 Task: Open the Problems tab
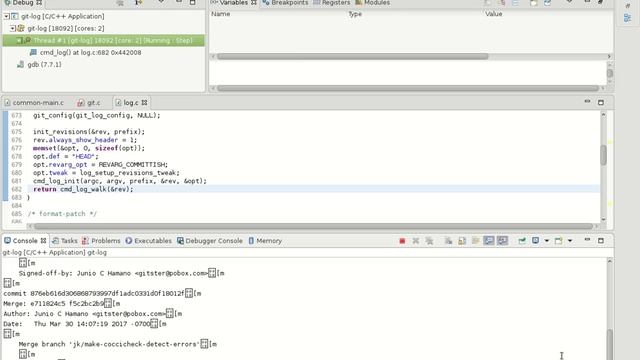click(x=101, y=241)
